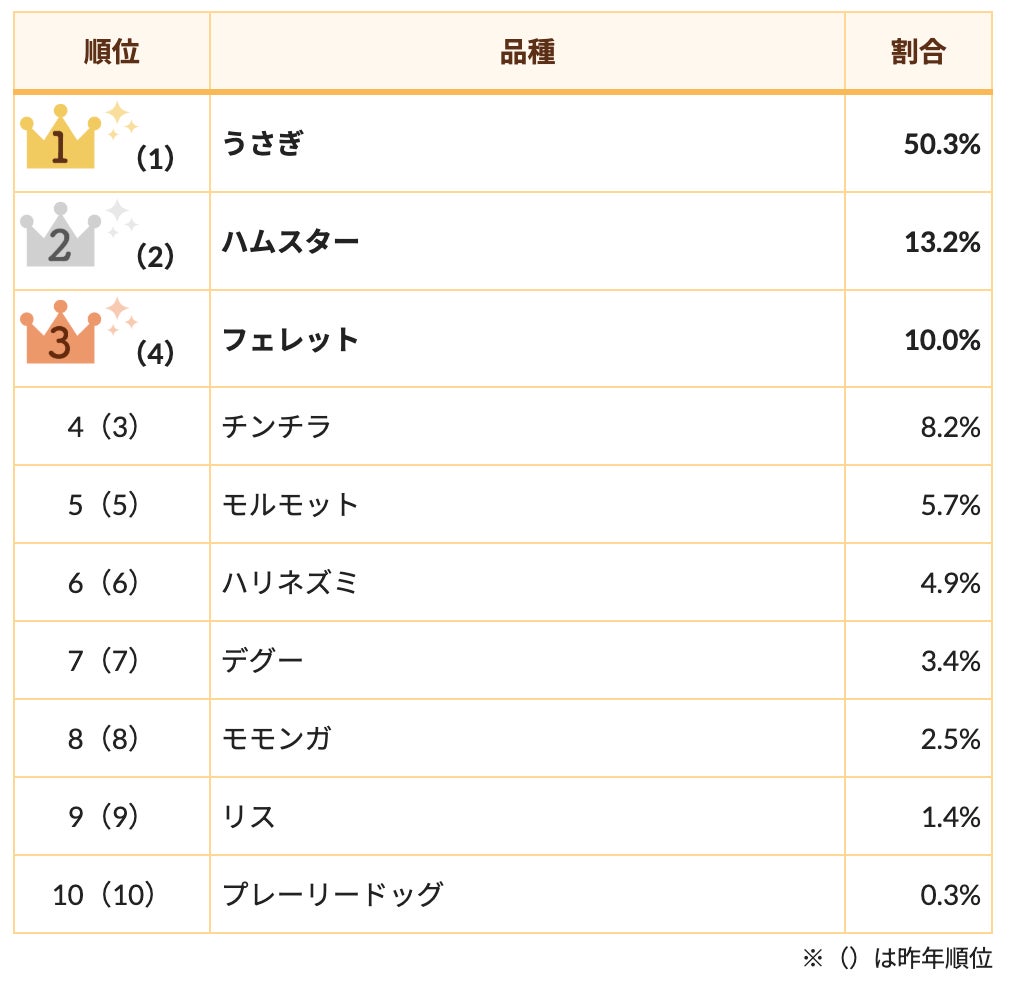Click the 13.2% percentage value

pyautogui.click(x=942, y=243)
